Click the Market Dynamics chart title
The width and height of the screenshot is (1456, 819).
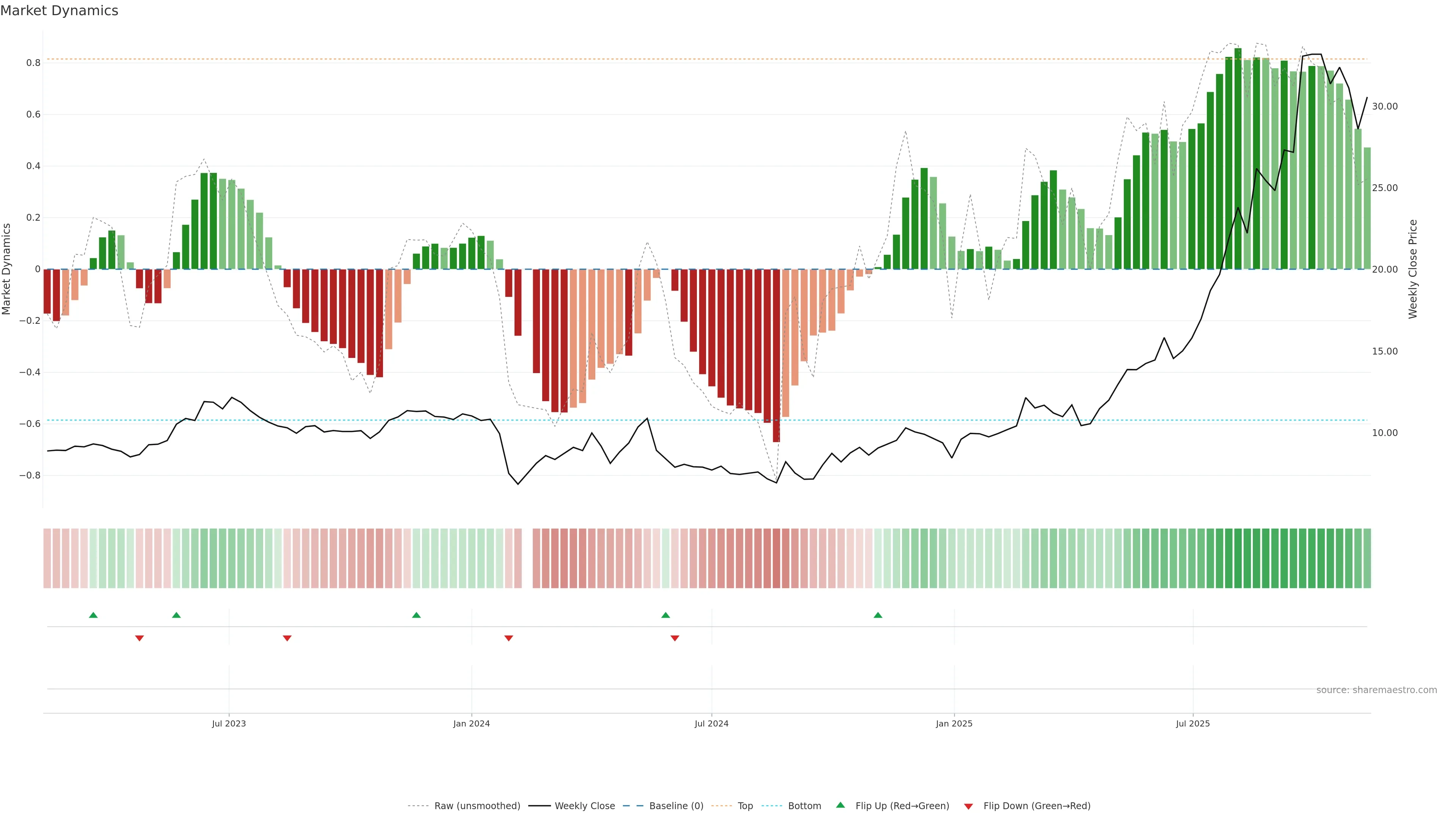(60, 11)
